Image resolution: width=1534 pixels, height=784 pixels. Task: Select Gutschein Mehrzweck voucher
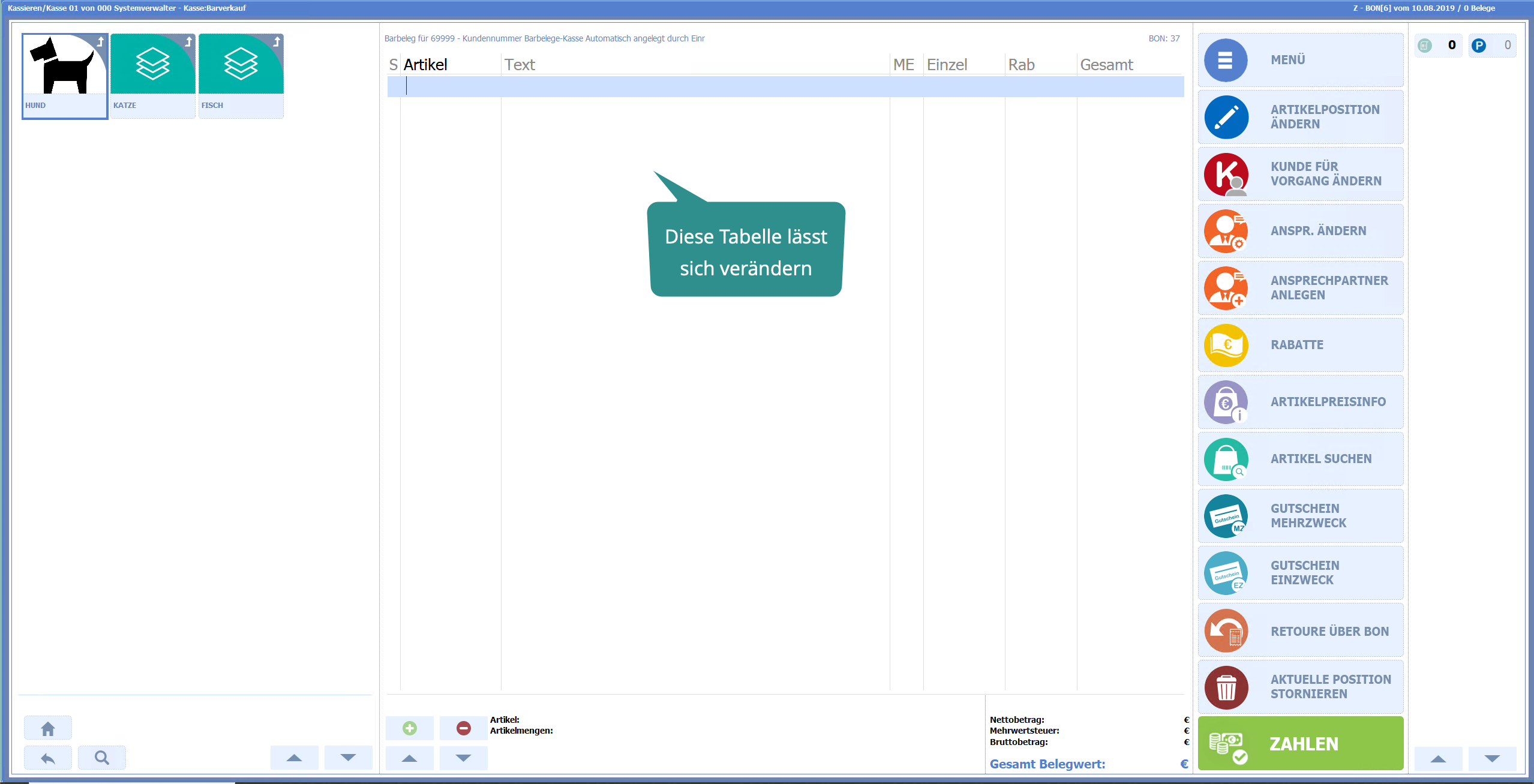click(1299, 516)
